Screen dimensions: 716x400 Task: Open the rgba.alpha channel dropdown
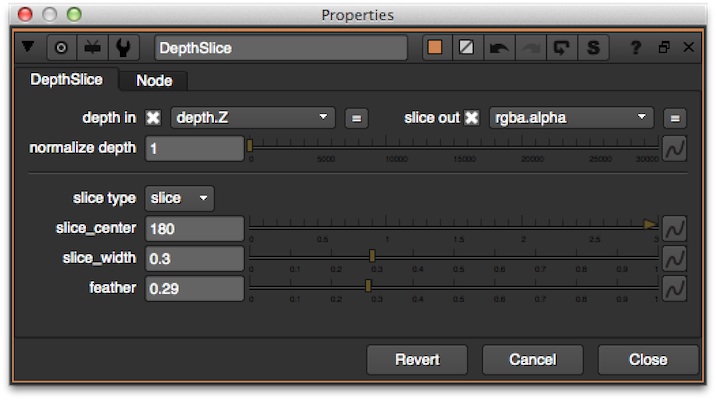coord(570,118)
